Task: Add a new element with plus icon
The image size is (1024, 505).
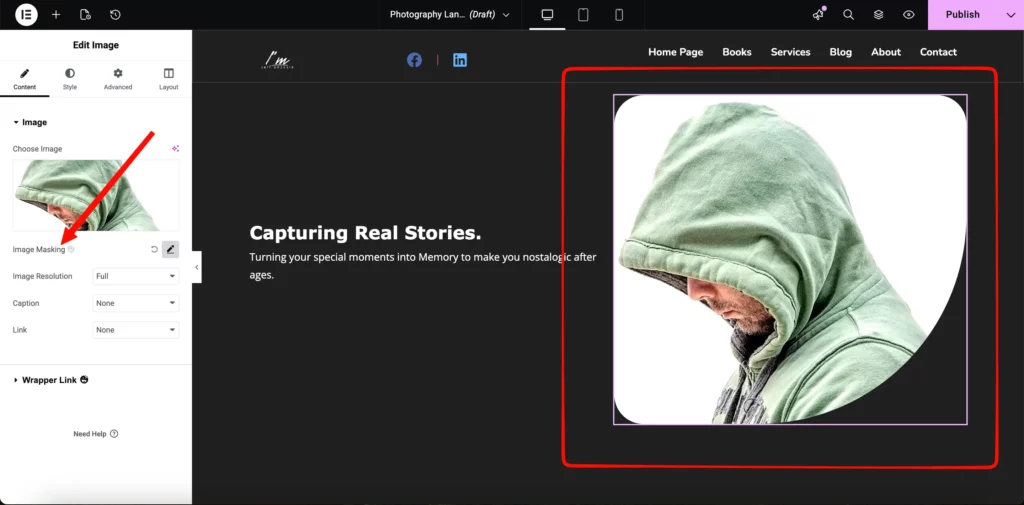Action: 56,14
